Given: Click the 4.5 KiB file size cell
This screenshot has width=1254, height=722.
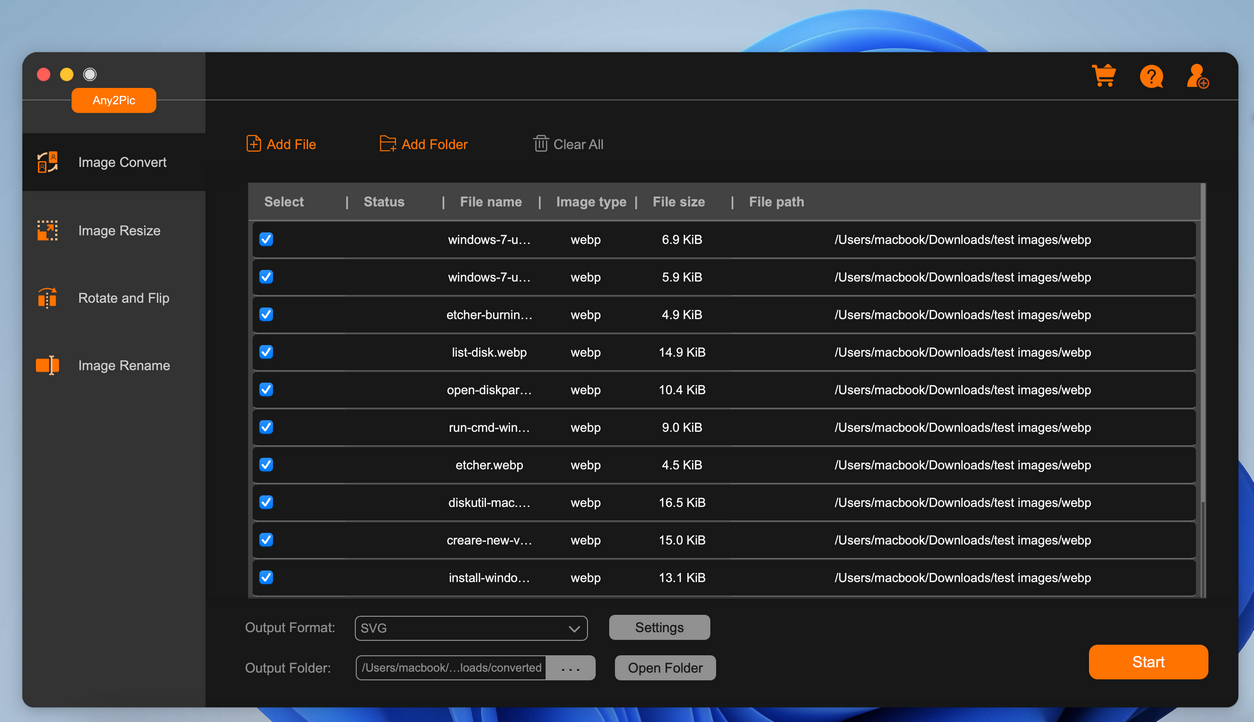Looking at the screenshot, I should coord(682,465).
